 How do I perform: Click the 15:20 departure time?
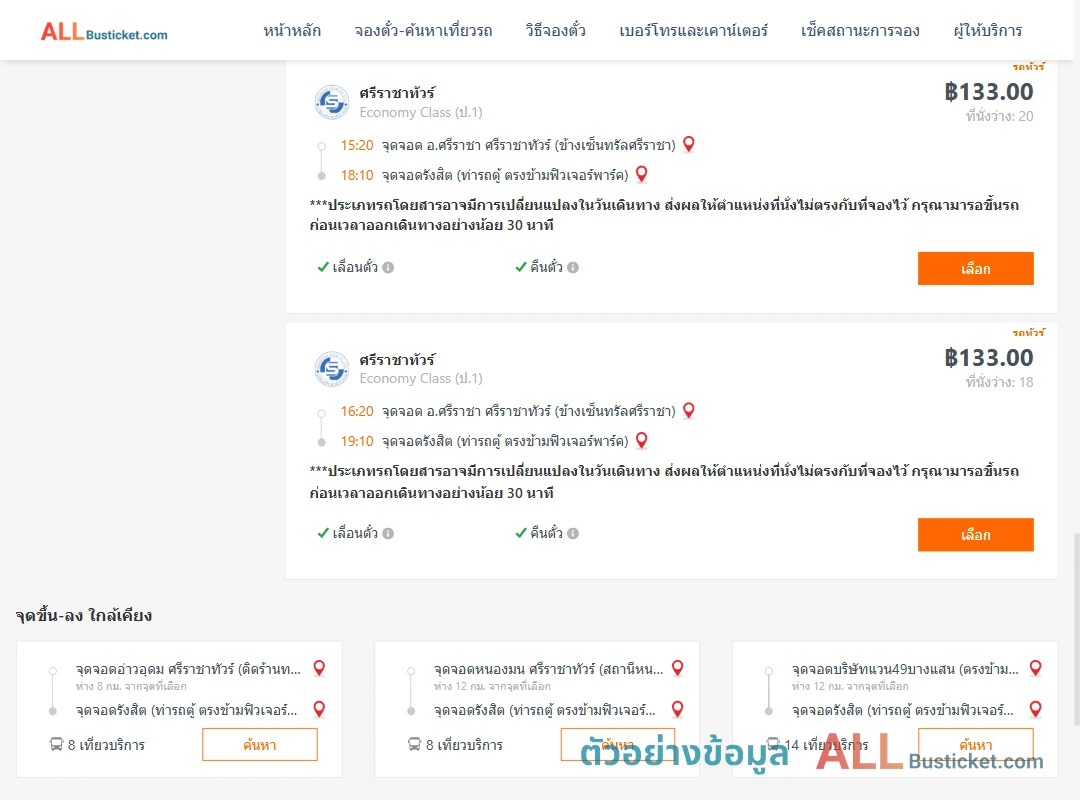pyautogui.click(x=357, y=145)
